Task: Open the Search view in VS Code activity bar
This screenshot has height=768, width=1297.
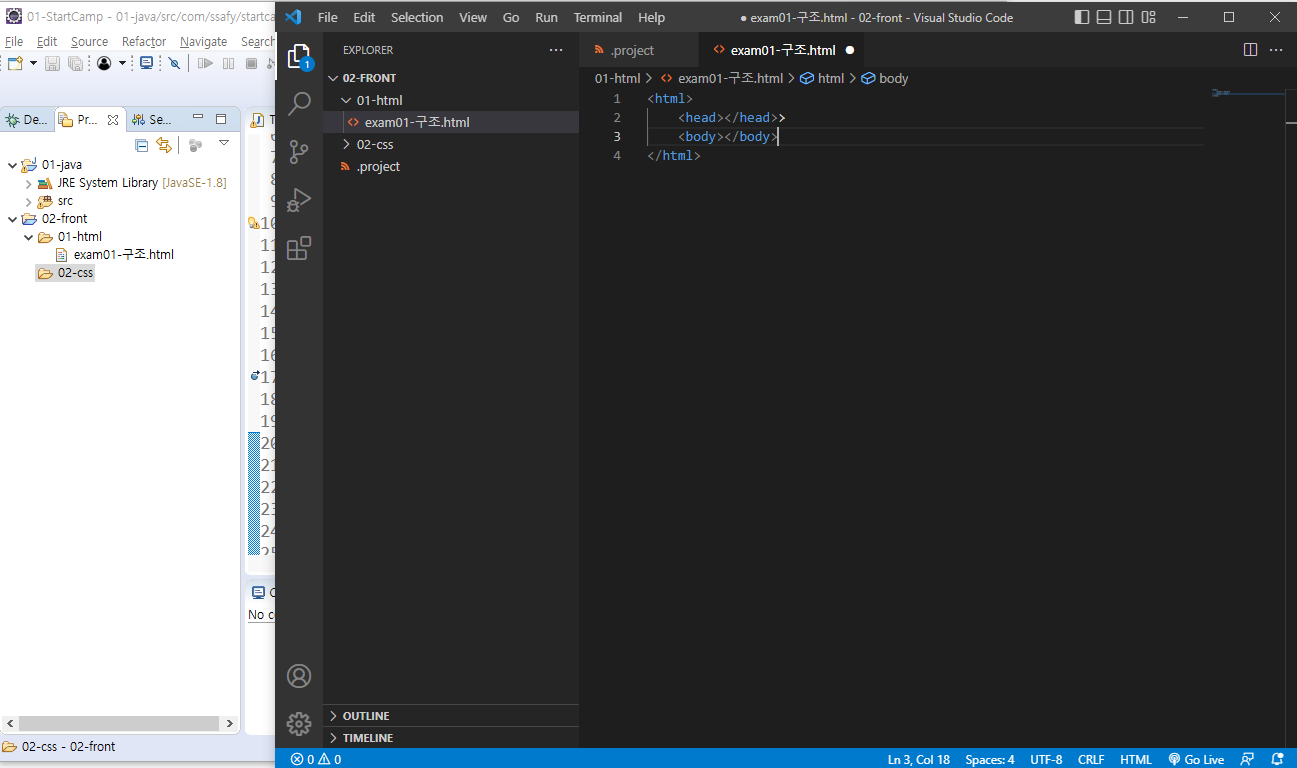Action: 299,104
